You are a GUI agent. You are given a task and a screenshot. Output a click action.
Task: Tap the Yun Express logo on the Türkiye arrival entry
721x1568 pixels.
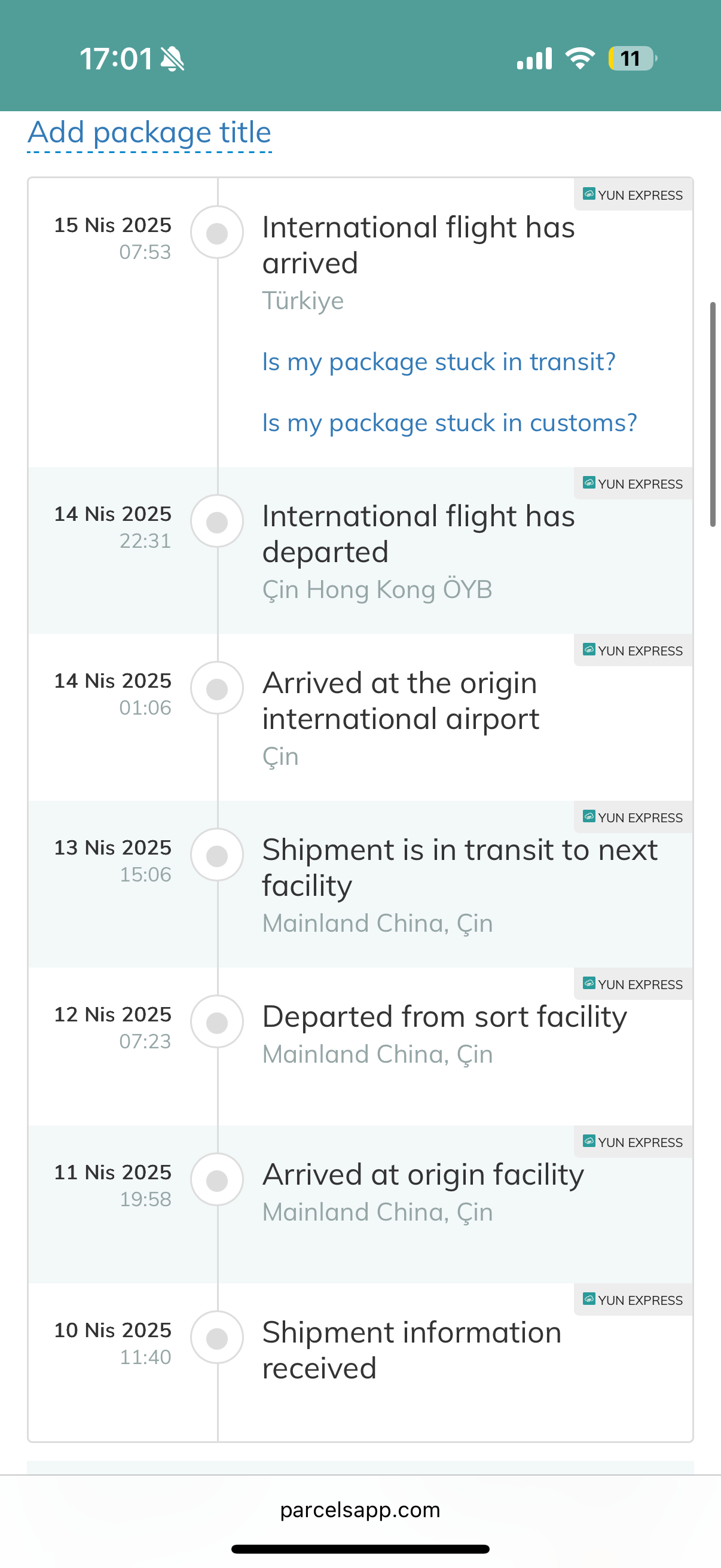(588, 194)
